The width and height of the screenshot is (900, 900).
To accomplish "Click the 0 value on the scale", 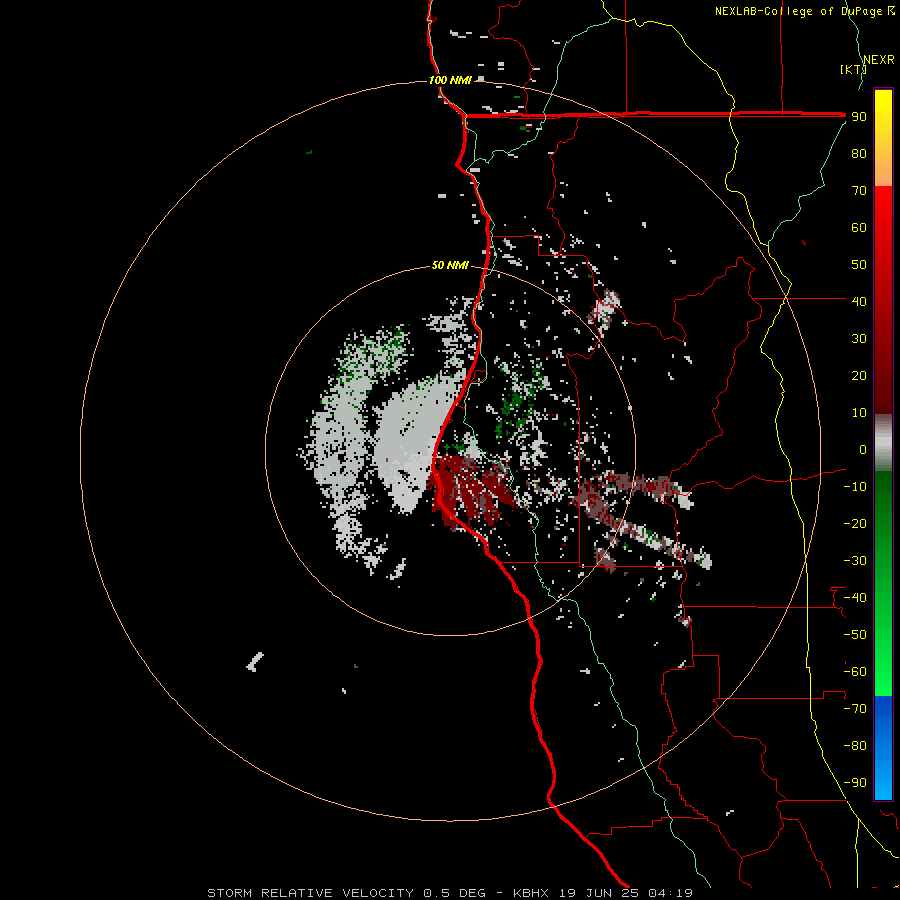I will [863, 449].
